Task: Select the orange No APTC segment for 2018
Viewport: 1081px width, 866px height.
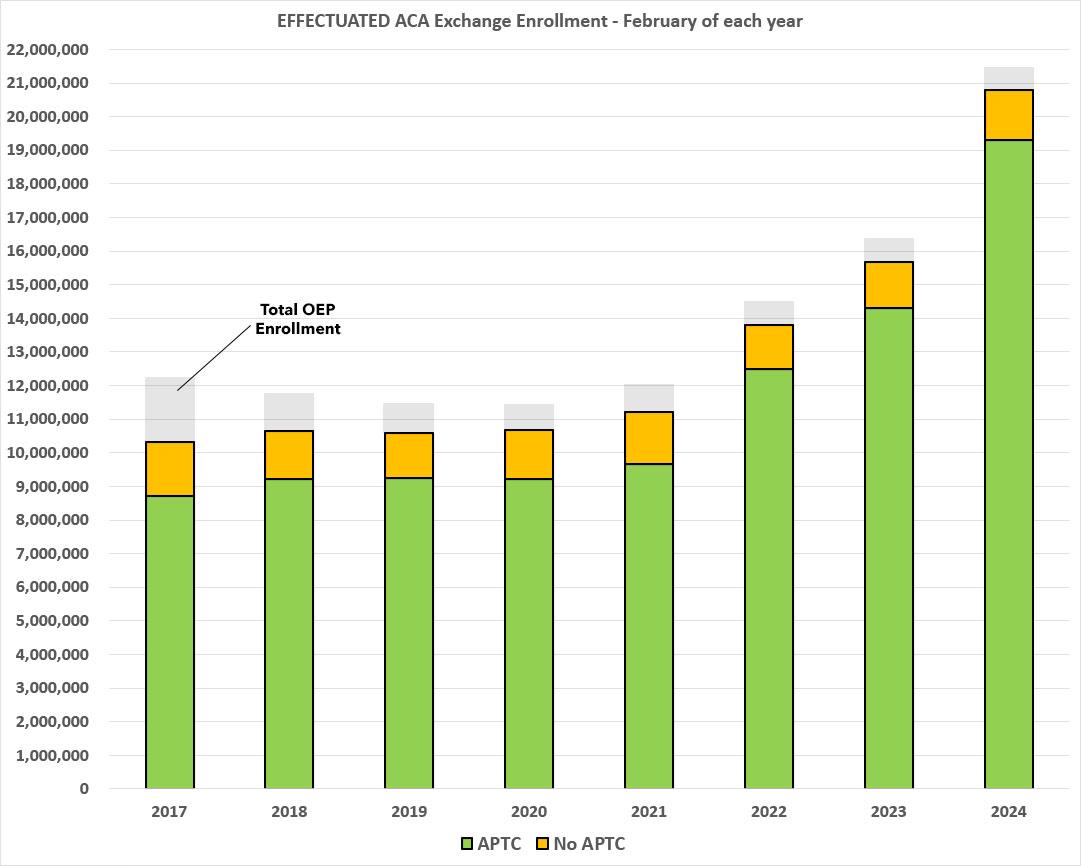Action: 289,455
